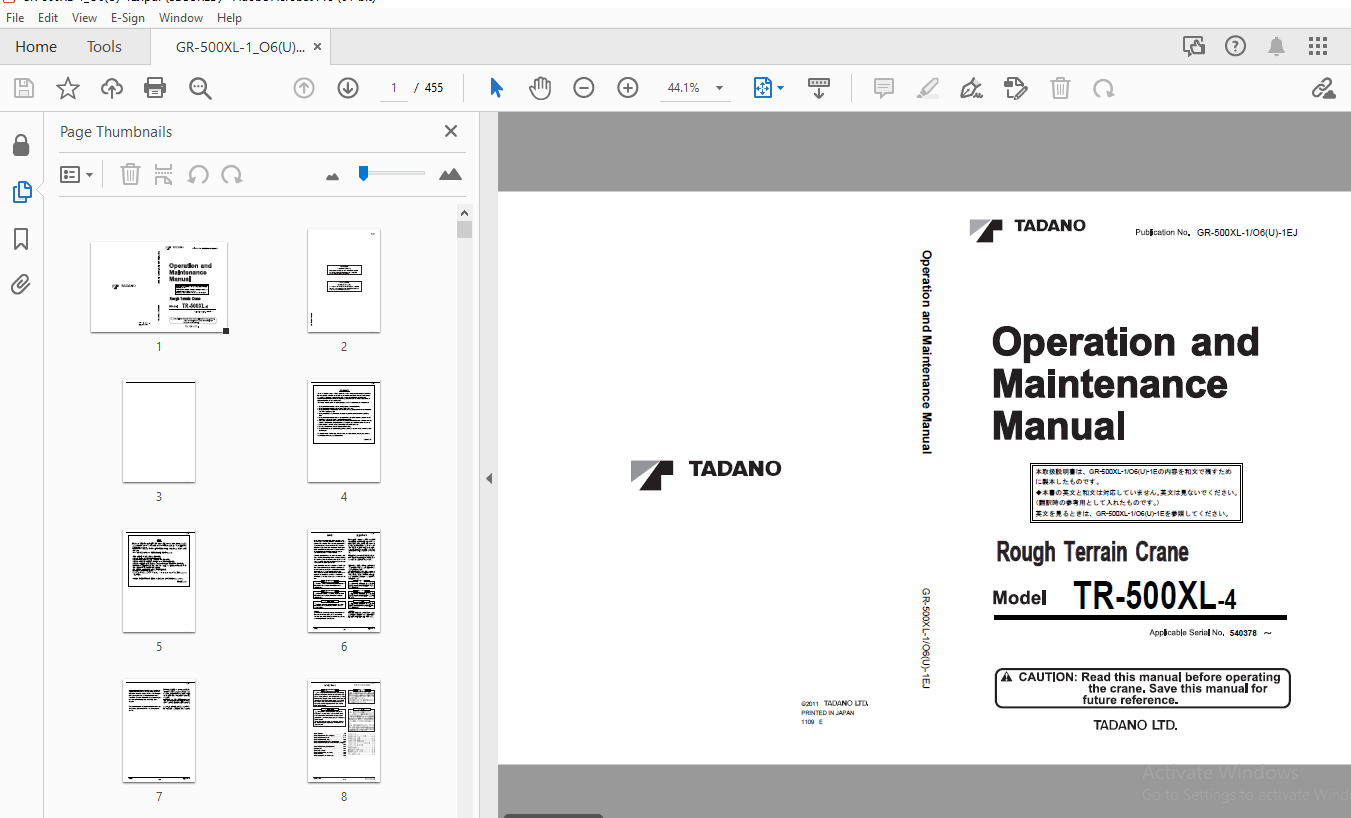Select page 5 thumbnail
1351x818 pixels.
pos(159,581)
